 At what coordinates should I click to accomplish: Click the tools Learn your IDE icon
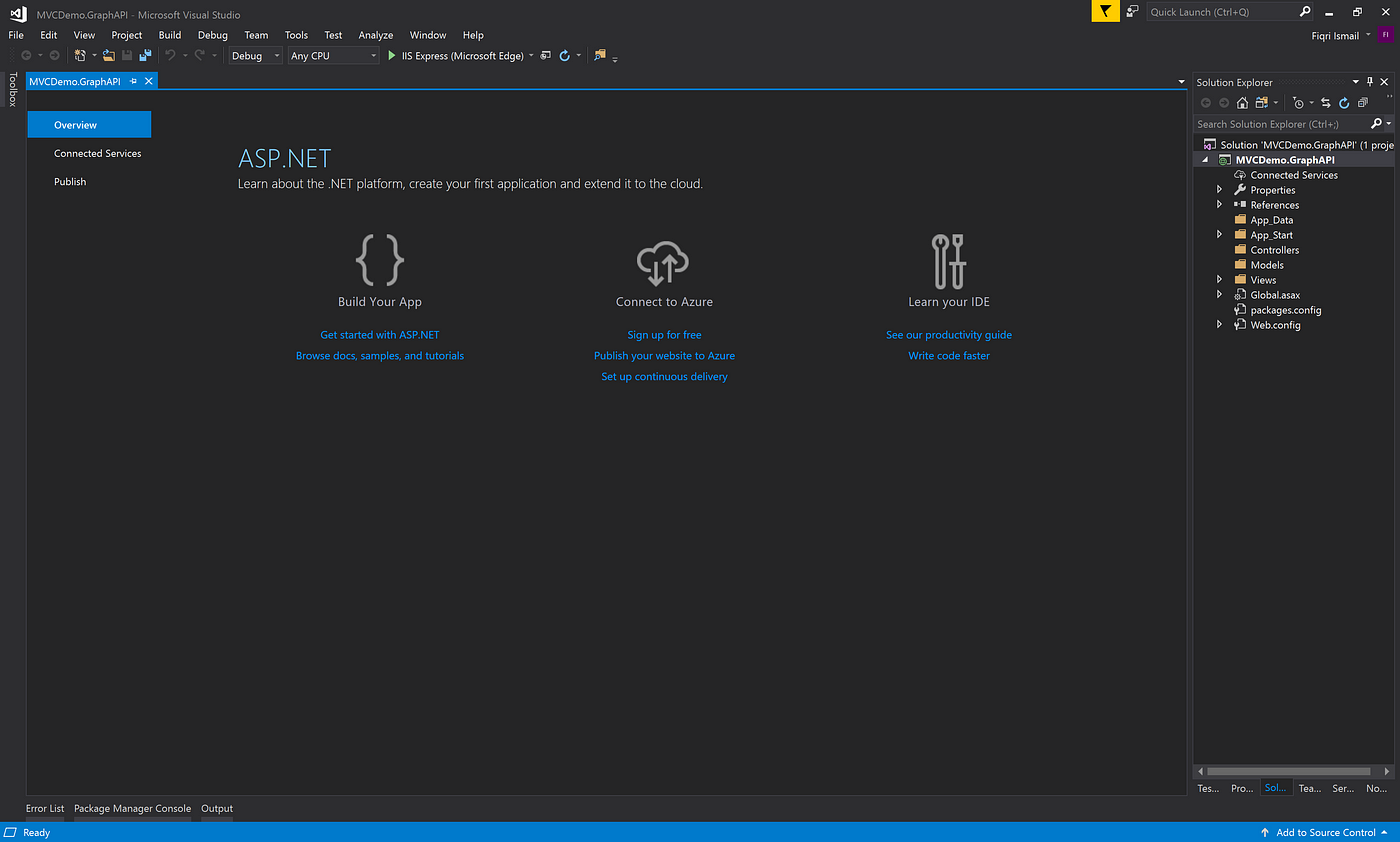tap(948, 260)
